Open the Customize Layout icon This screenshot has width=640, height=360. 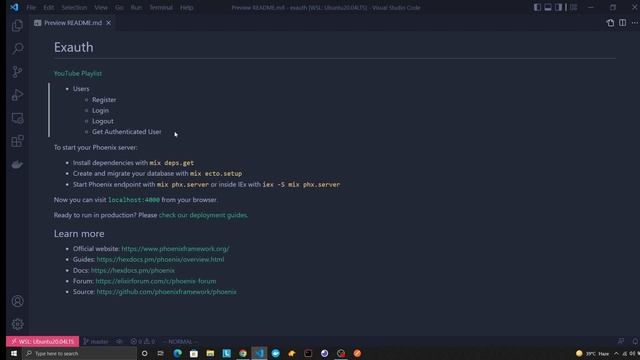pyautogui.click(x=573, y=7)
